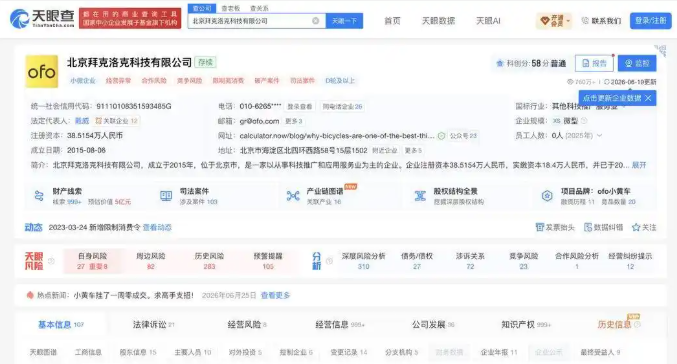The height and width of the screenshot is (364, 677).
Task: Open the 首页 nav item
Action: pyautogui.click(x=392, y=21)
